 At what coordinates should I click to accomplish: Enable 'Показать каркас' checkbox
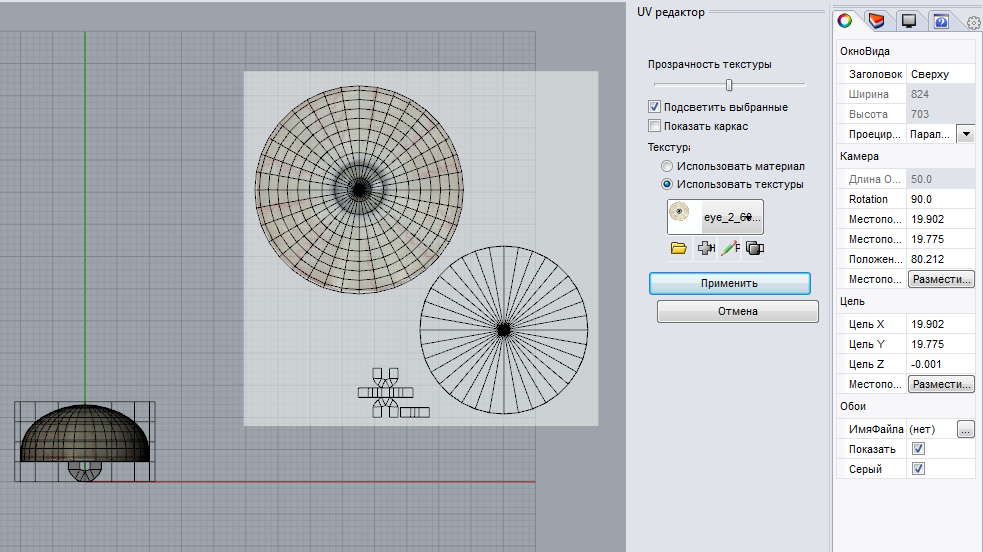click(655, 126)
